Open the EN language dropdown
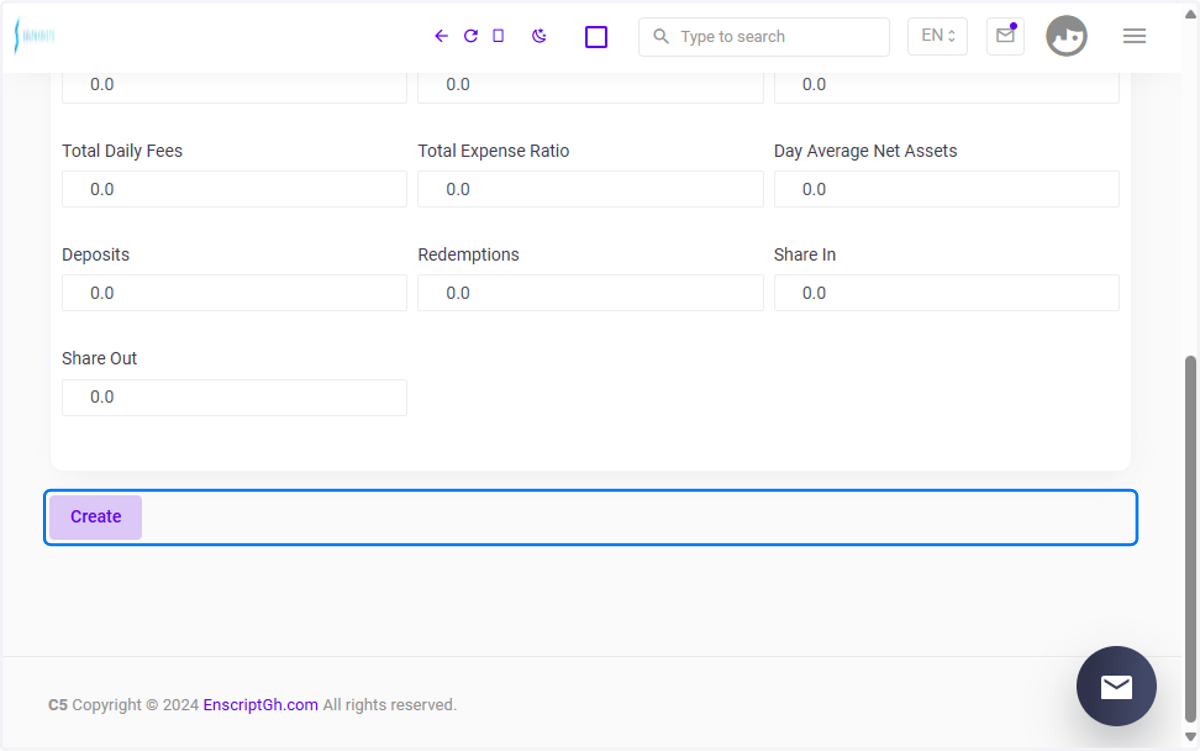This screenshot has width=1200, height=751. [937, 36]
